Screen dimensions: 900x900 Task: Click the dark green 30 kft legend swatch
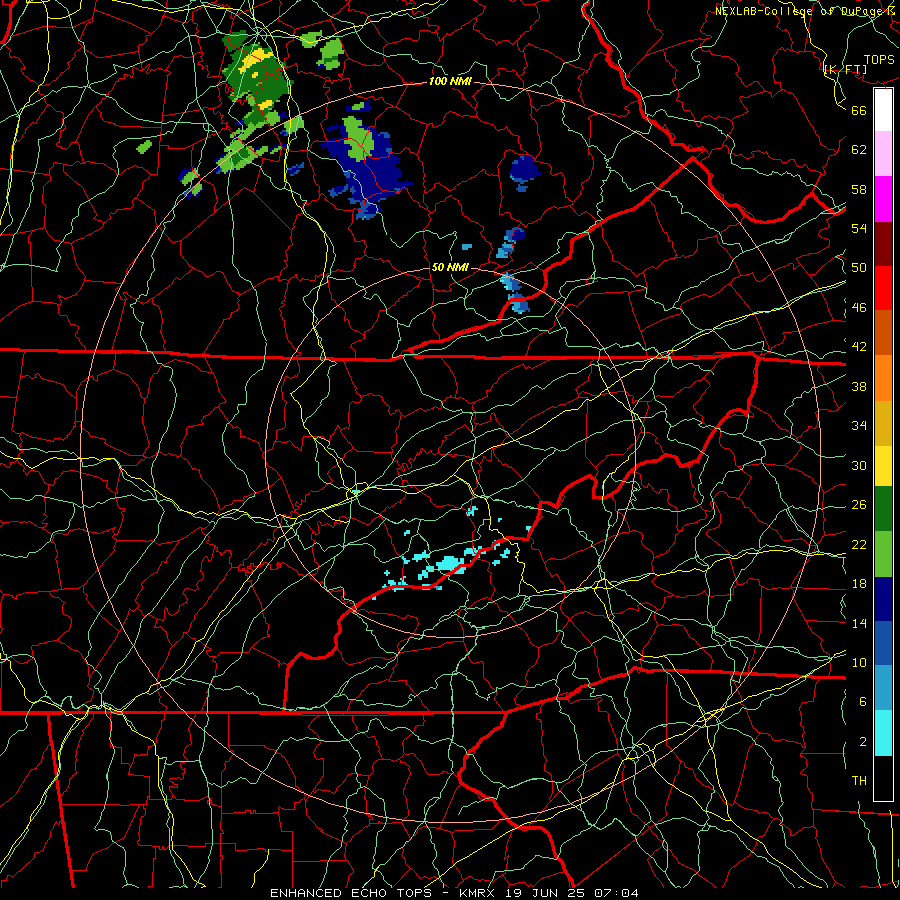pyautogui.click(x=883, y=509)
